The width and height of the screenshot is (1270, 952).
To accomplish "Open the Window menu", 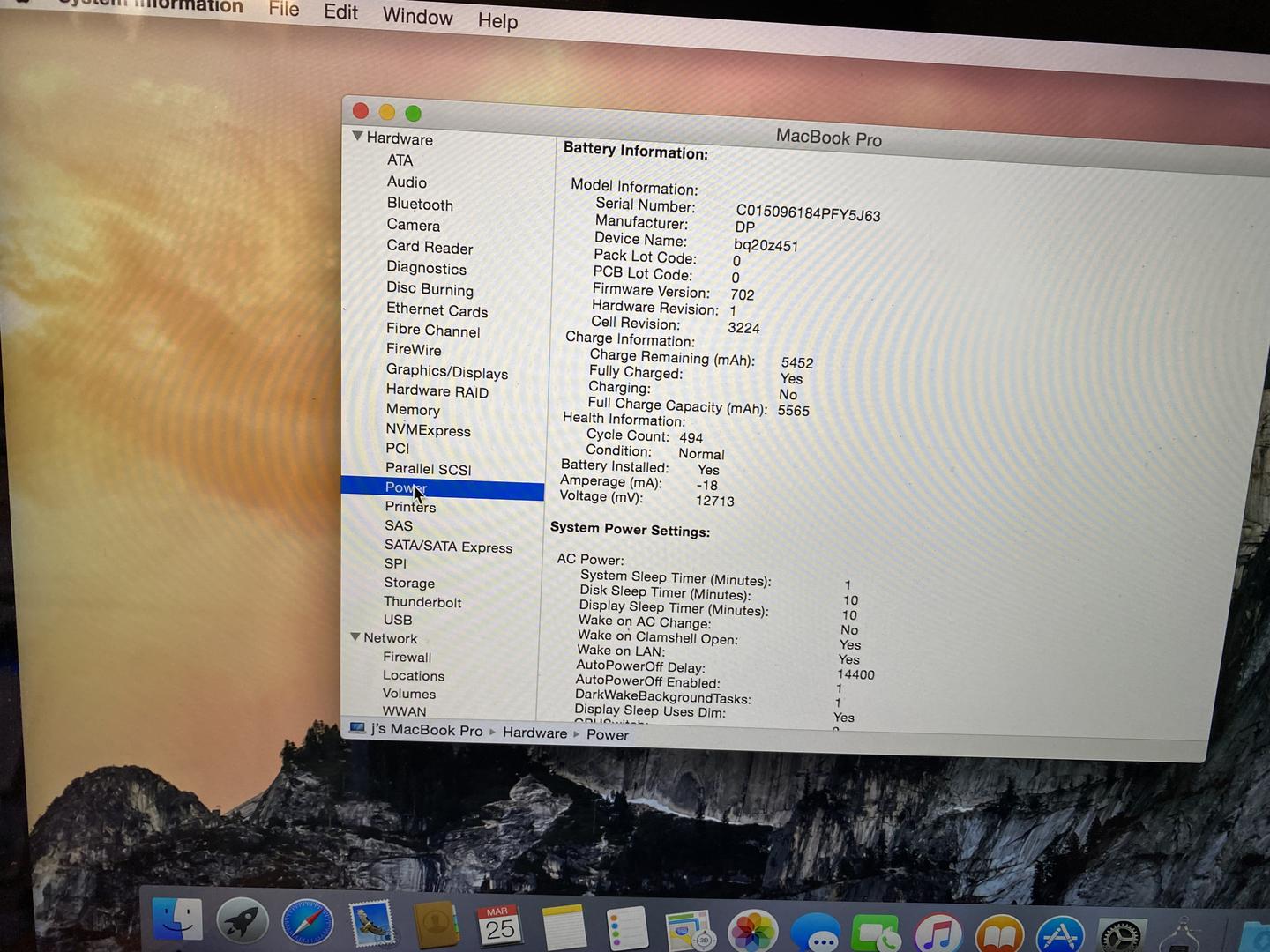I will pyautogui.click(x=417, y=16).
